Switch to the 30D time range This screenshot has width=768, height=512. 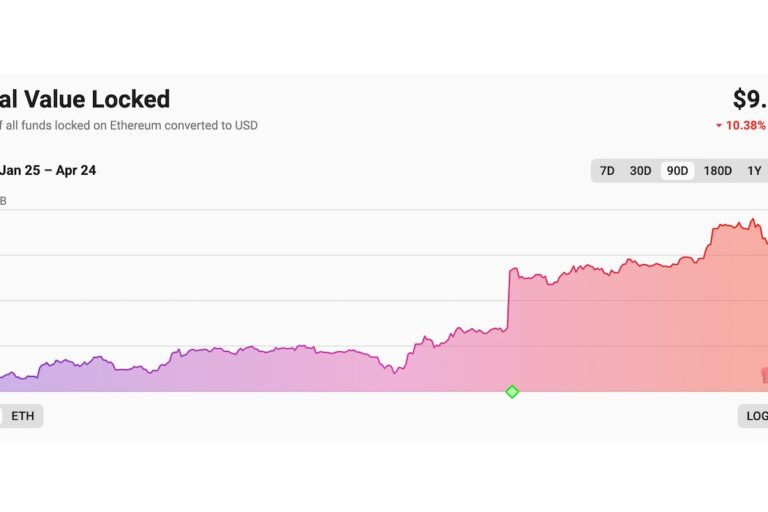click(x=640, y=171)
